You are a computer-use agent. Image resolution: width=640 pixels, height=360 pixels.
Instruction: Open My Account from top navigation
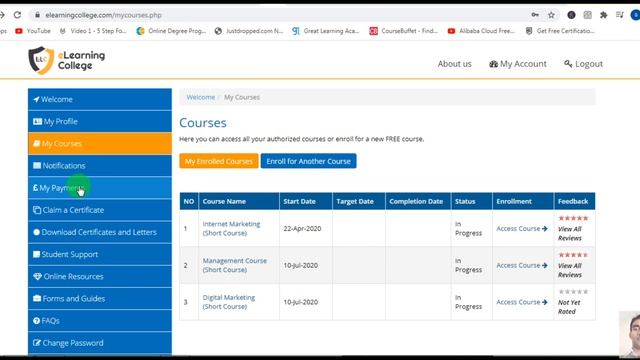click(x=518, y=64)
